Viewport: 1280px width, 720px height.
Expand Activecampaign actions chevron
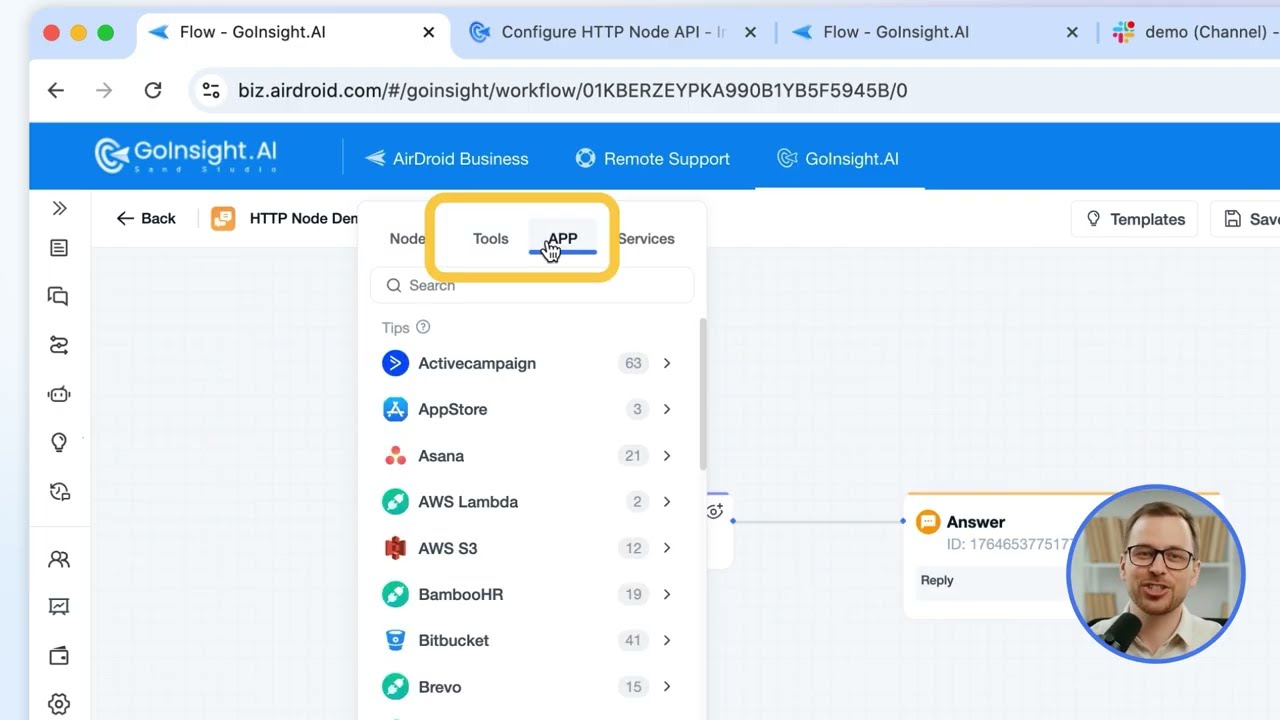coord(667,363)
